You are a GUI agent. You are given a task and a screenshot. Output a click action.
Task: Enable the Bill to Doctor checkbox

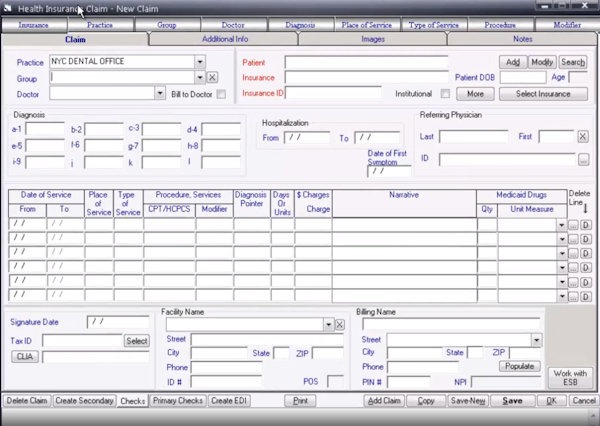click(x=221, y=94)
